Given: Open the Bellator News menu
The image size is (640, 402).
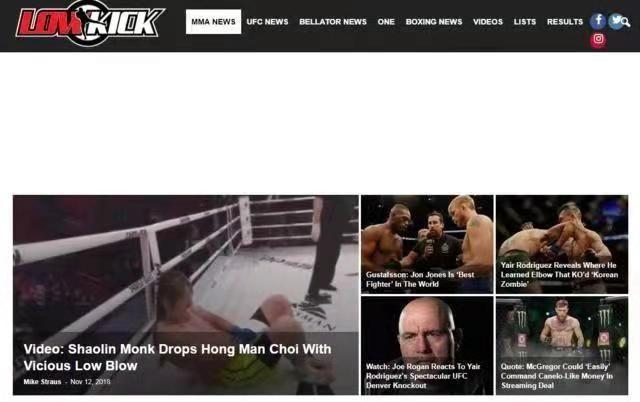Looking at the screenshot, I should [x=333, y=22].
